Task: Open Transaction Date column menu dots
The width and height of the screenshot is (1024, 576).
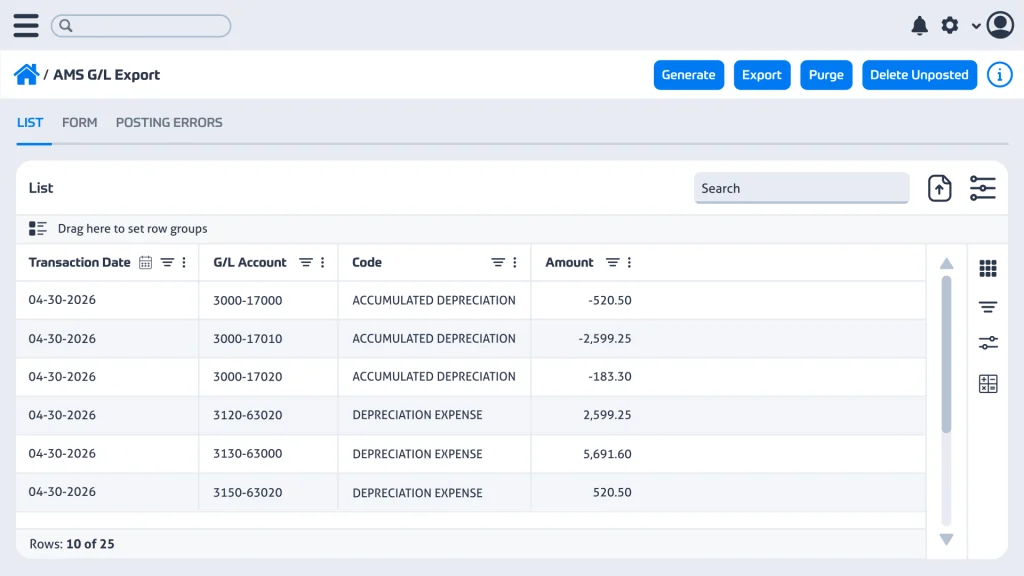Action: [x=184, y=263]
